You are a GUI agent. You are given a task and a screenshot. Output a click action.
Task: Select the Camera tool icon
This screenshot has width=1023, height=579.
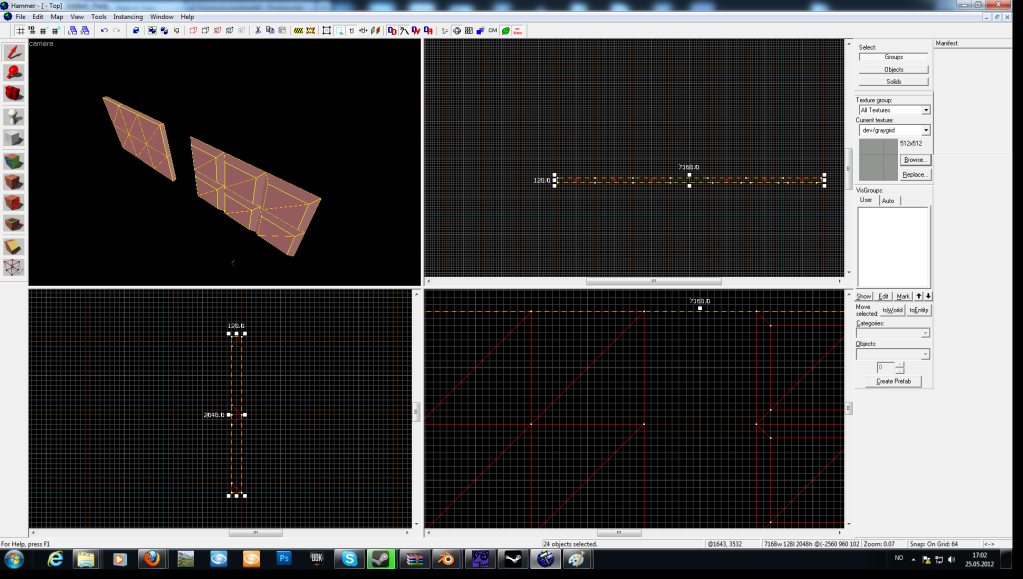point(14,93)
